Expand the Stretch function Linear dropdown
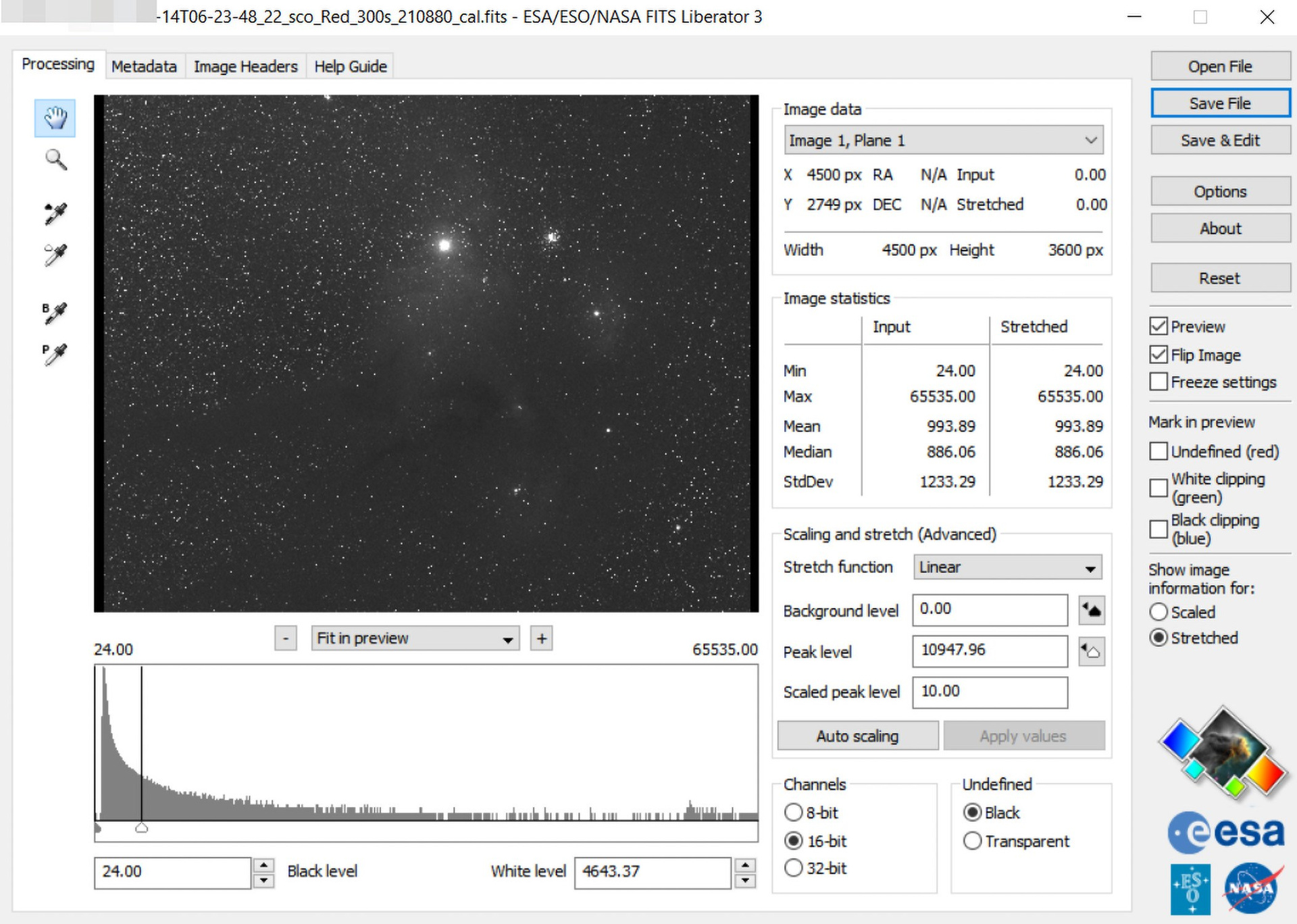The width and height of the screenshot is (1297, 924). point(1007,567)
